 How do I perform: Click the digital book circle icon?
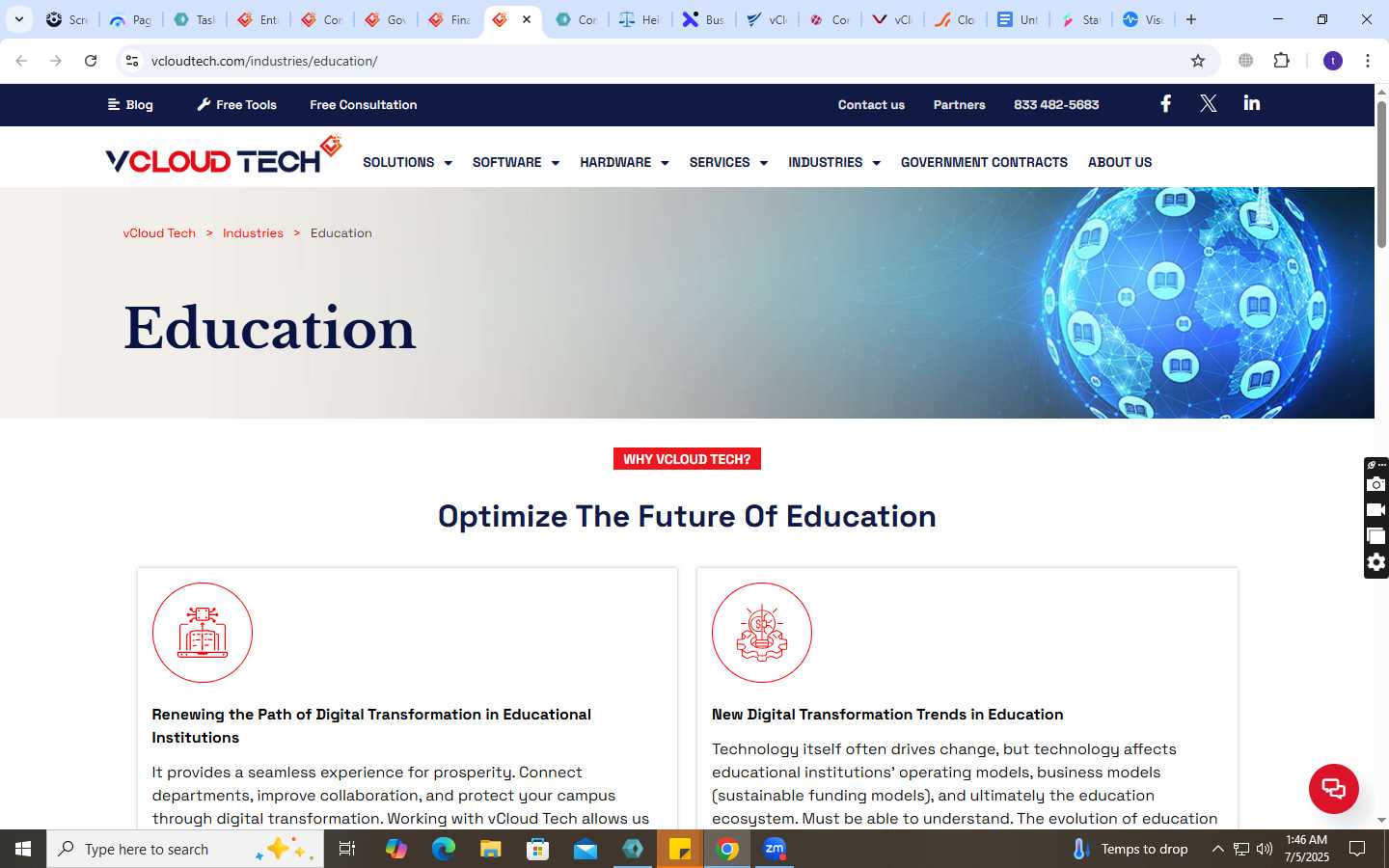(x=203, y=633)
